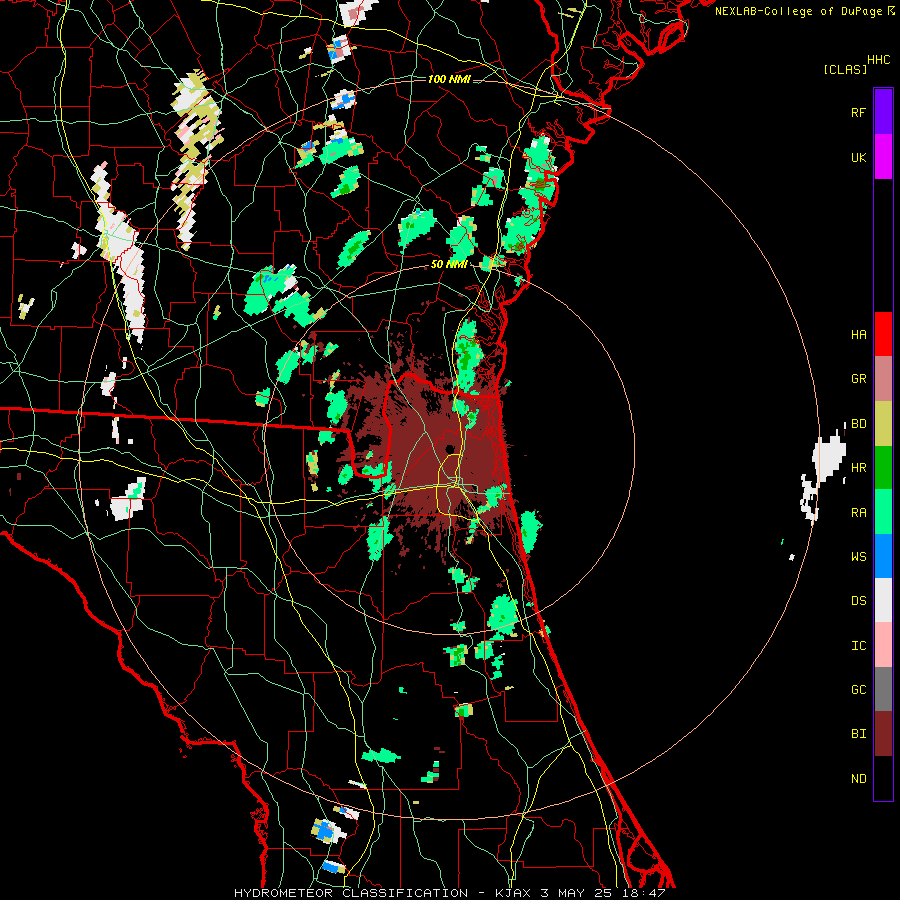The width and height of the screenshot is (900, 900).
Task: Pick the HR dark green legend swatch
Action: click(x=883, y=468)
